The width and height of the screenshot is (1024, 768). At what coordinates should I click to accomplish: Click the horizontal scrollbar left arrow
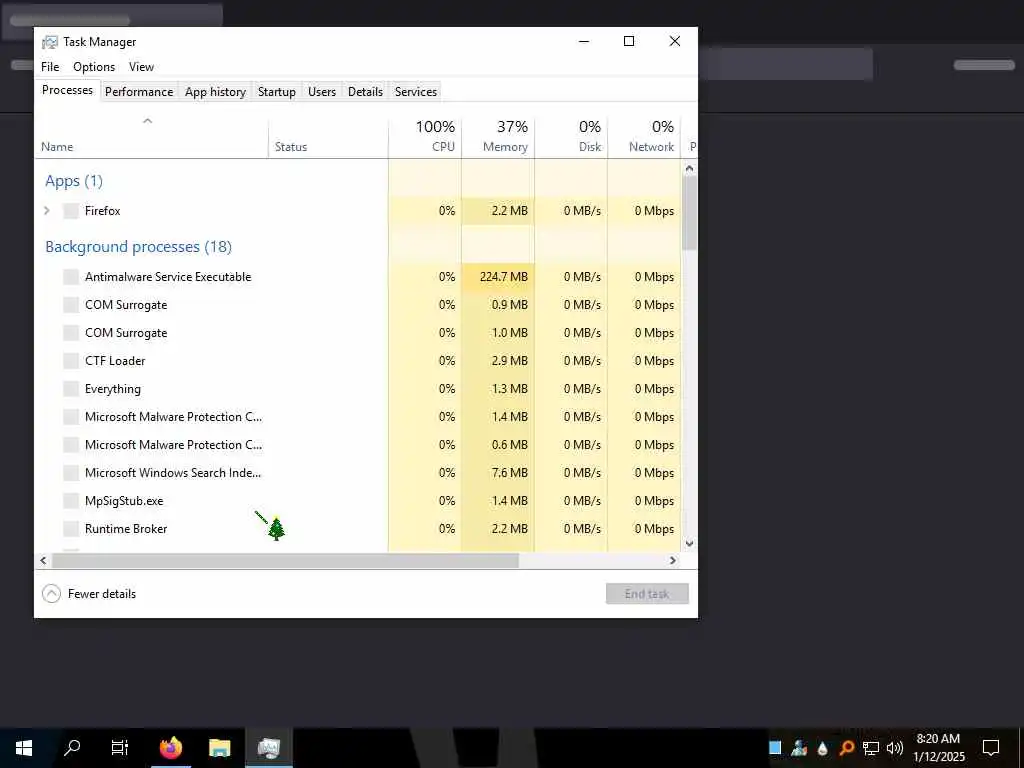tap(43, 560)
